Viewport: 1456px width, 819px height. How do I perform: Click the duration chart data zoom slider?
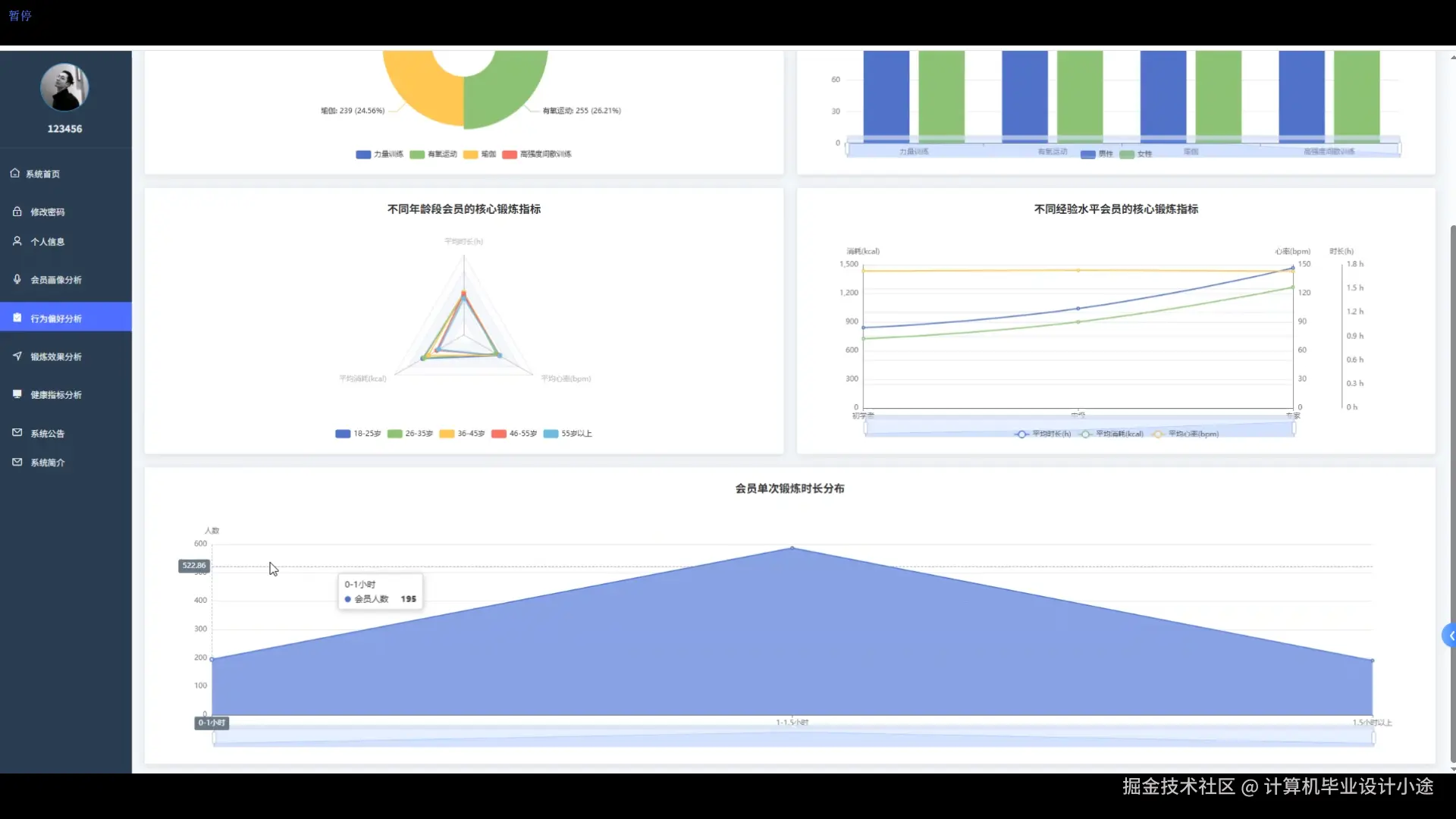click(792, 737)
